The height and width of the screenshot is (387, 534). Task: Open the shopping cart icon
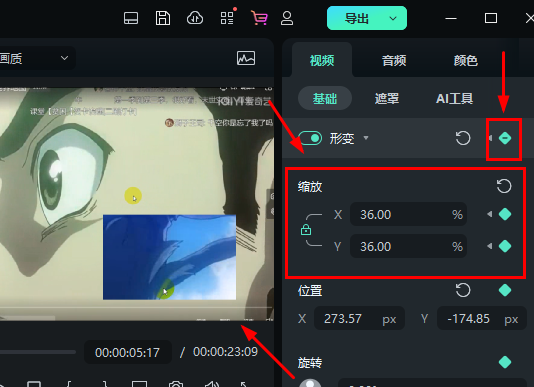click(259, 18)
